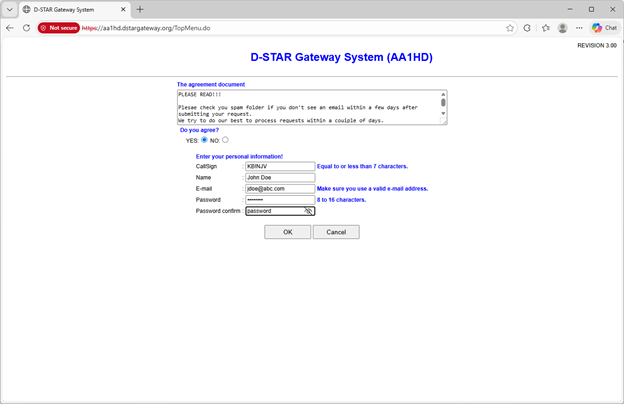Reload the page with the refresh icon
The image size is (624, 404).
coord(26,28)
